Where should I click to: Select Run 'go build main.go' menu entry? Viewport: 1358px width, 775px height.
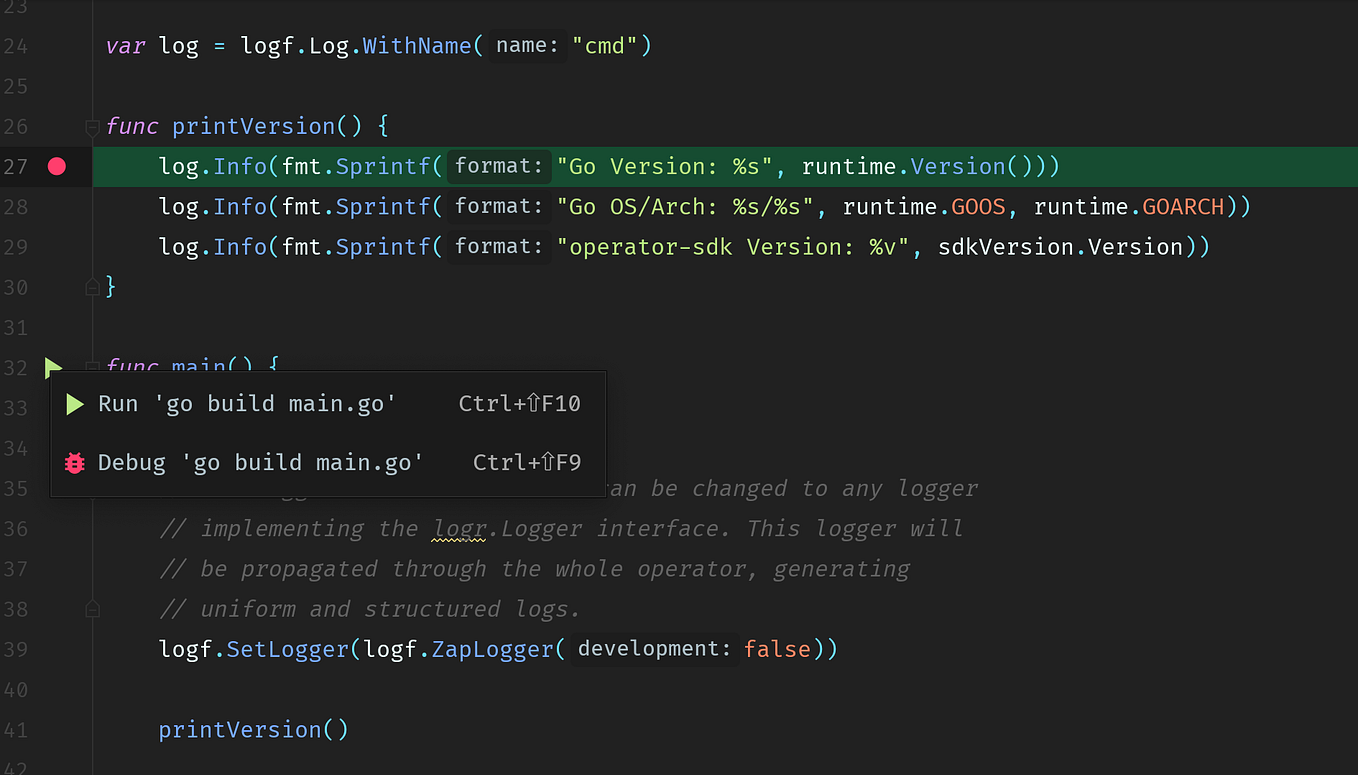[x=245, y=403]
